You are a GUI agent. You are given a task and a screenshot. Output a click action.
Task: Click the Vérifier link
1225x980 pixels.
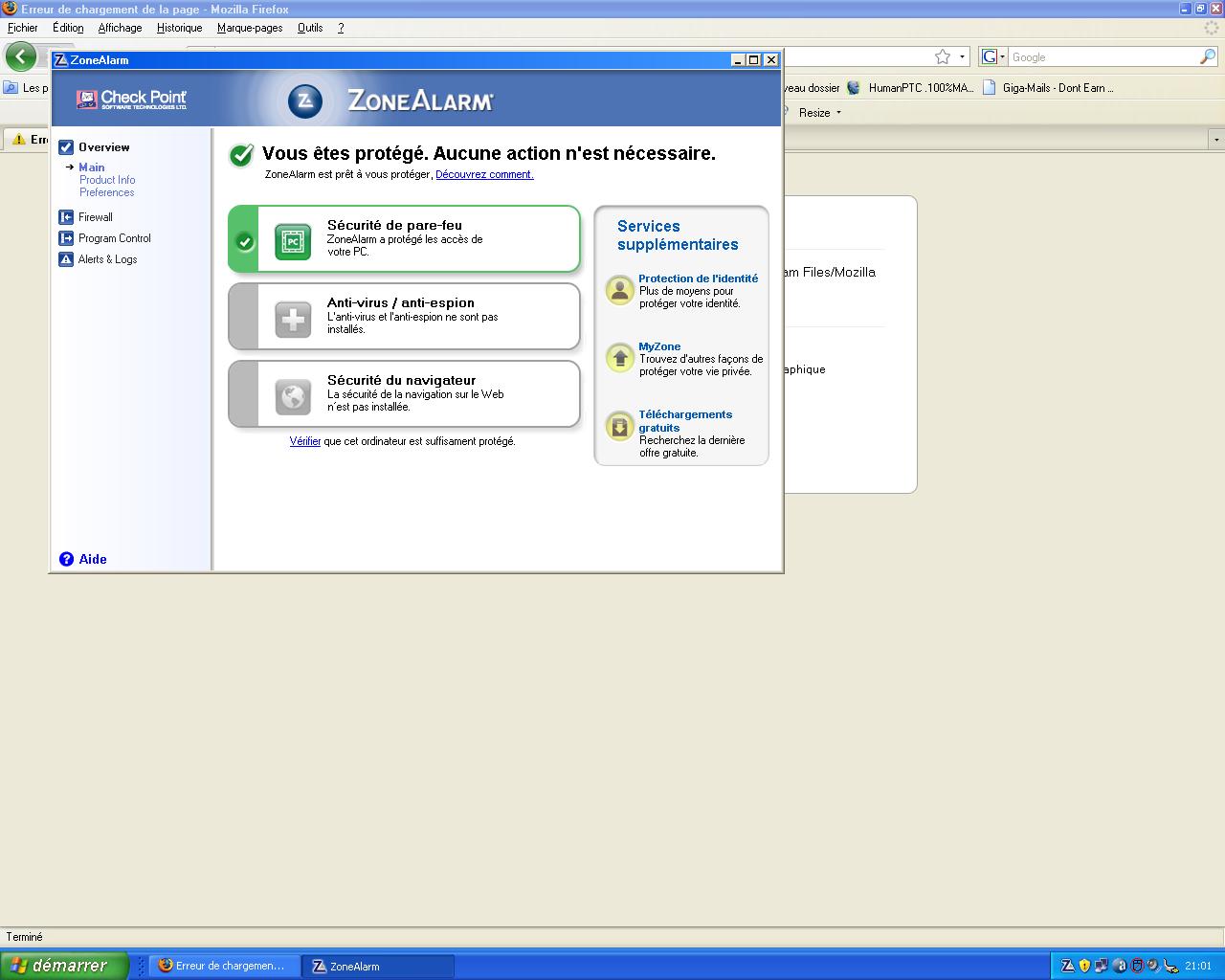coord(304,441)
